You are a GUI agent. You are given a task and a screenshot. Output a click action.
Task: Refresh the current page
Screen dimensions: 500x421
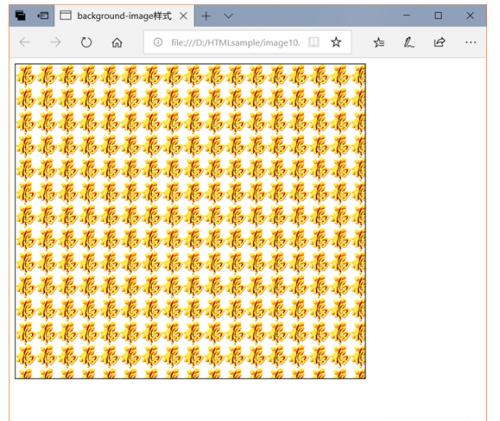click(86, 42)
